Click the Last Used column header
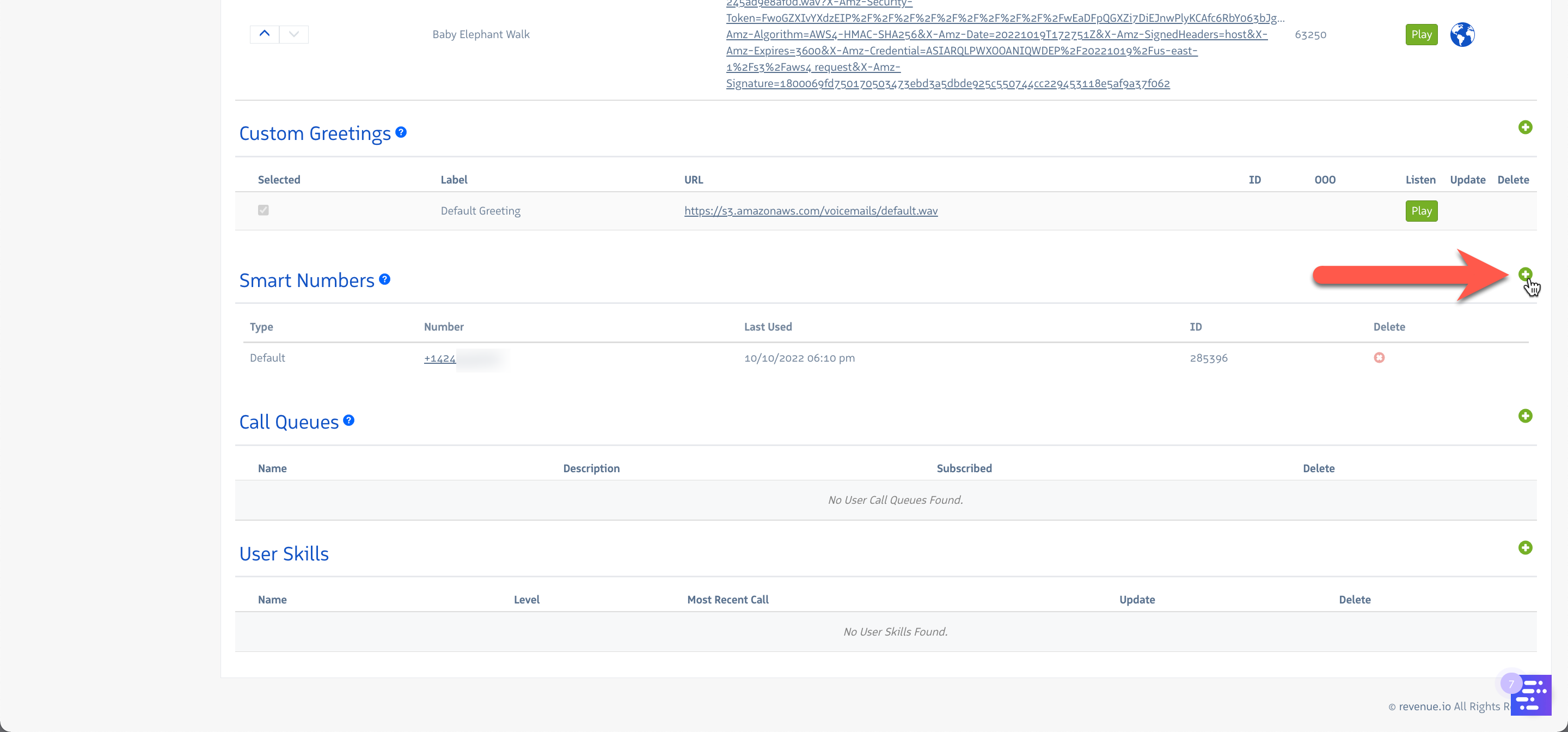The image size is (1568, 732). coord(768,326)
